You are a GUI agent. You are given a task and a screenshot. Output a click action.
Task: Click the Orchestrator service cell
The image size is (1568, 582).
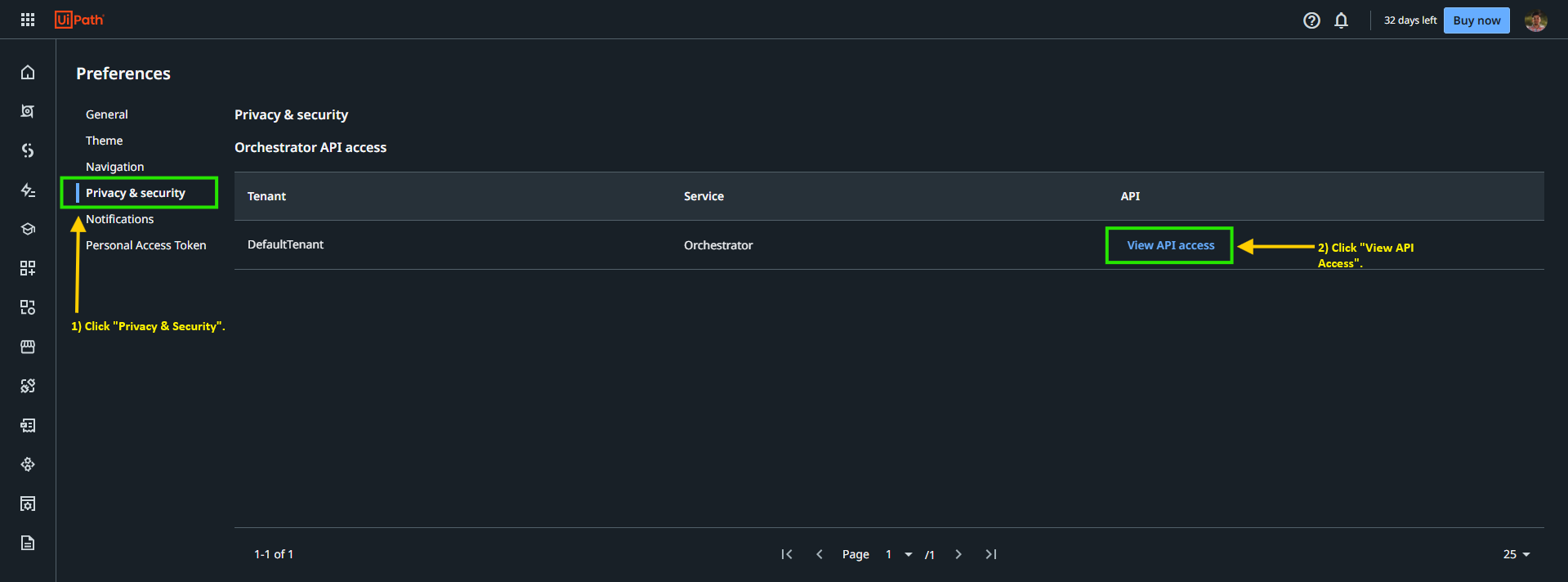719,245
